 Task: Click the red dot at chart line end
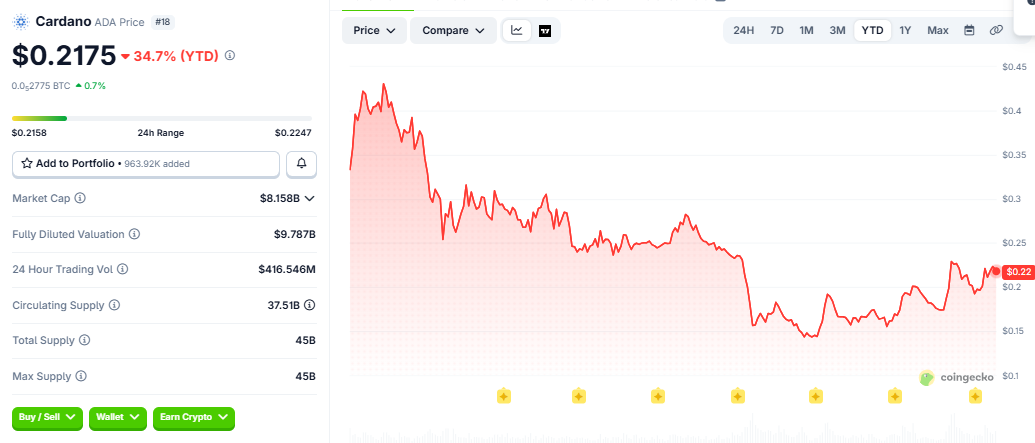(996, 271)
